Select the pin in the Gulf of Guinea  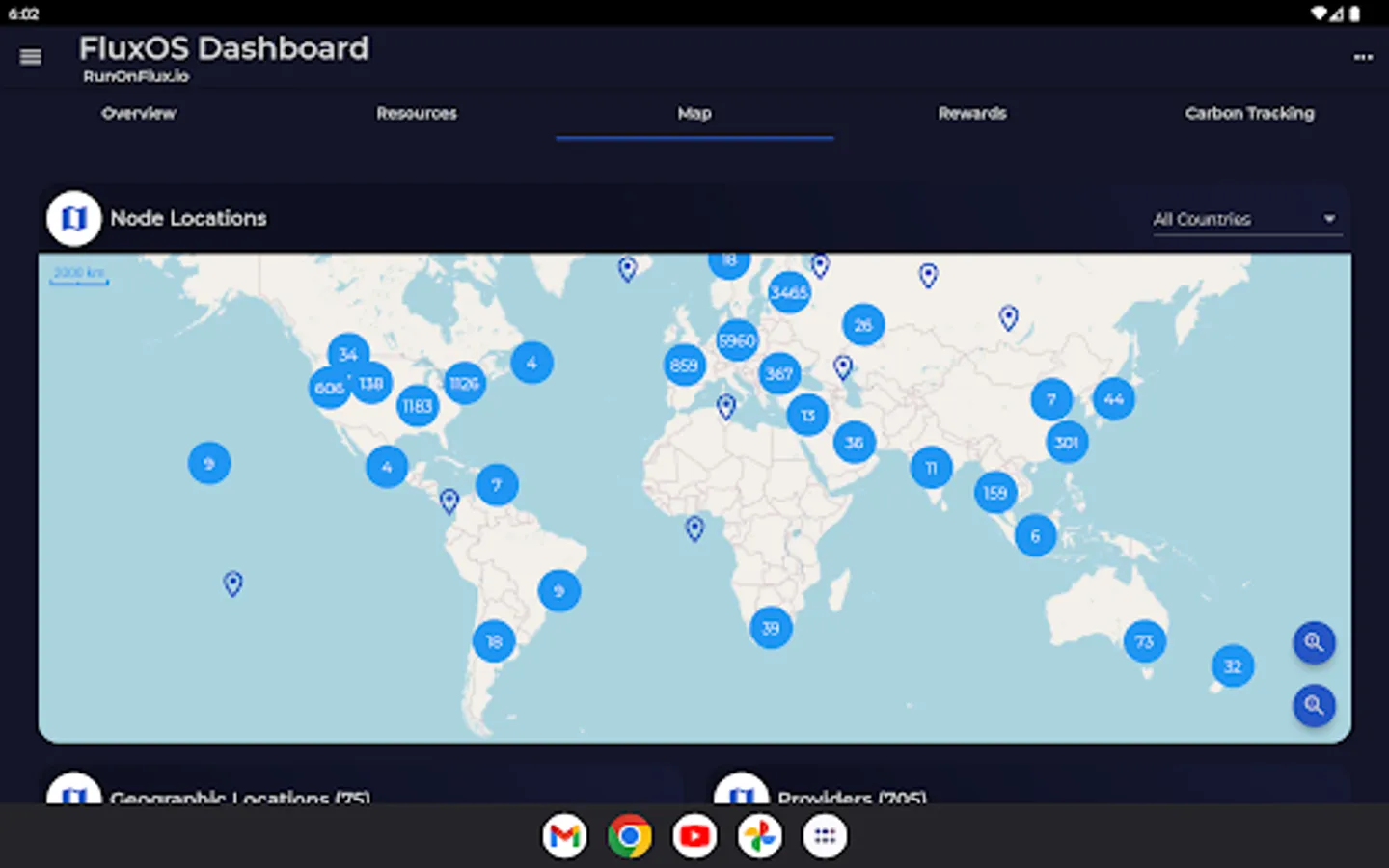click(x=694, y=529)
